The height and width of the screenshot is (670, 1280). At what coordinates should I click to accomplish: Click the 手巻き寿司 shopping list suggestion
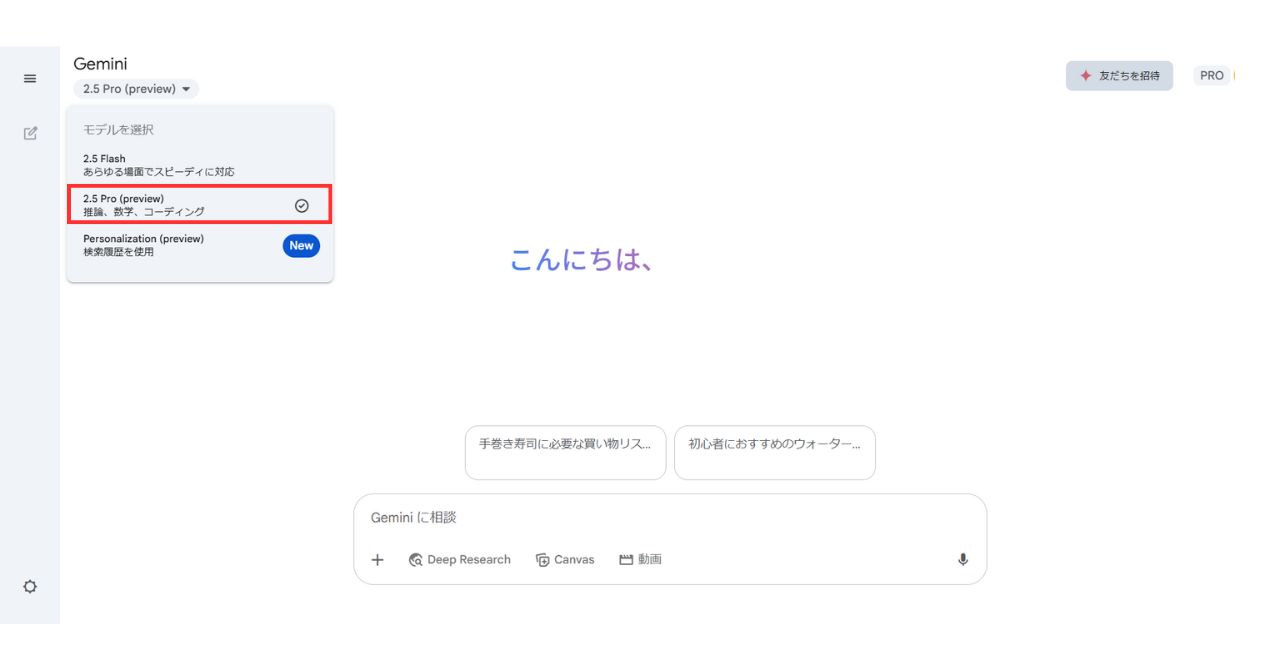[x=565, y=453]
